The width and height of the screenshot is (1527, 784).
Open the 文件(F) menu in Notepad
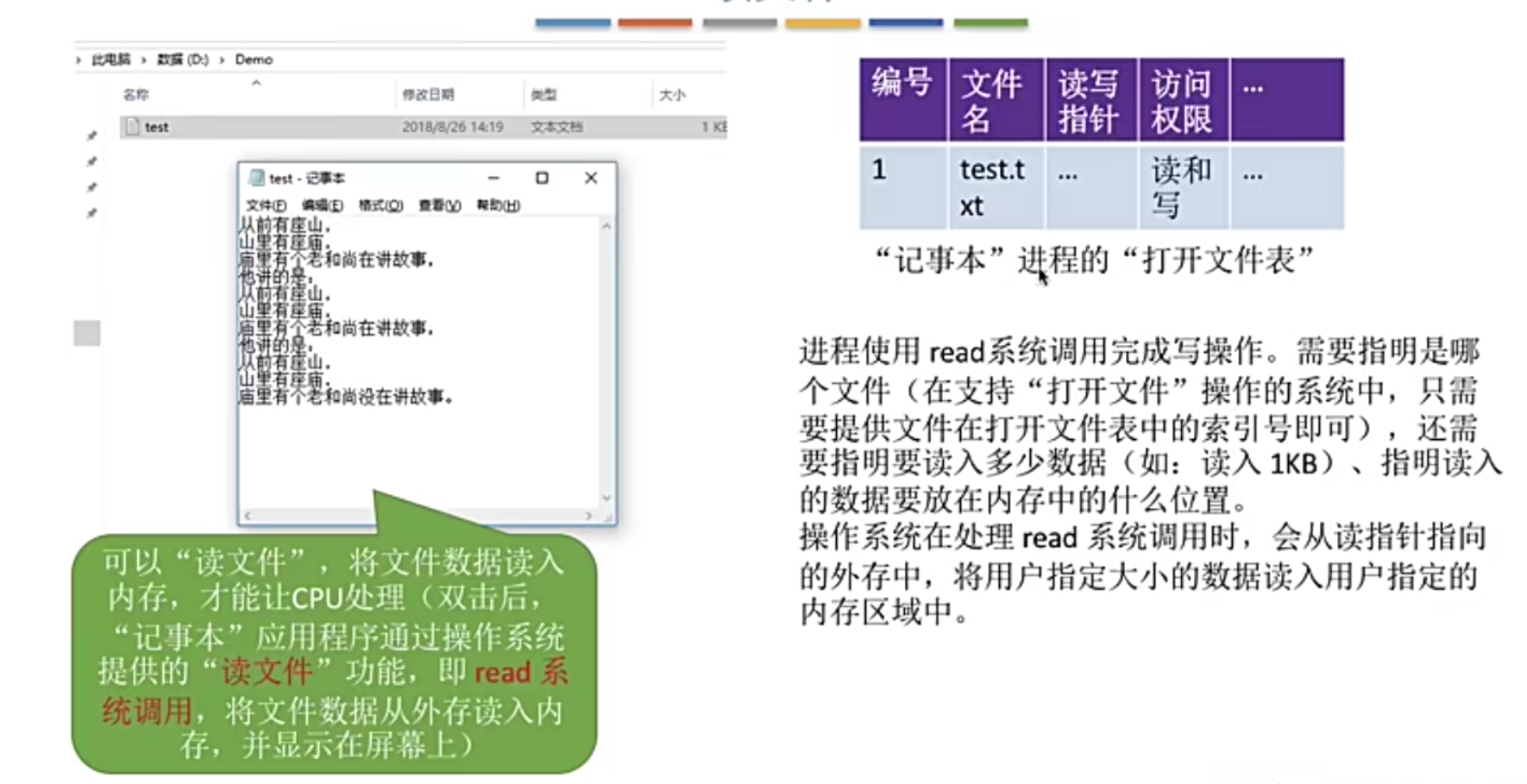266,205
